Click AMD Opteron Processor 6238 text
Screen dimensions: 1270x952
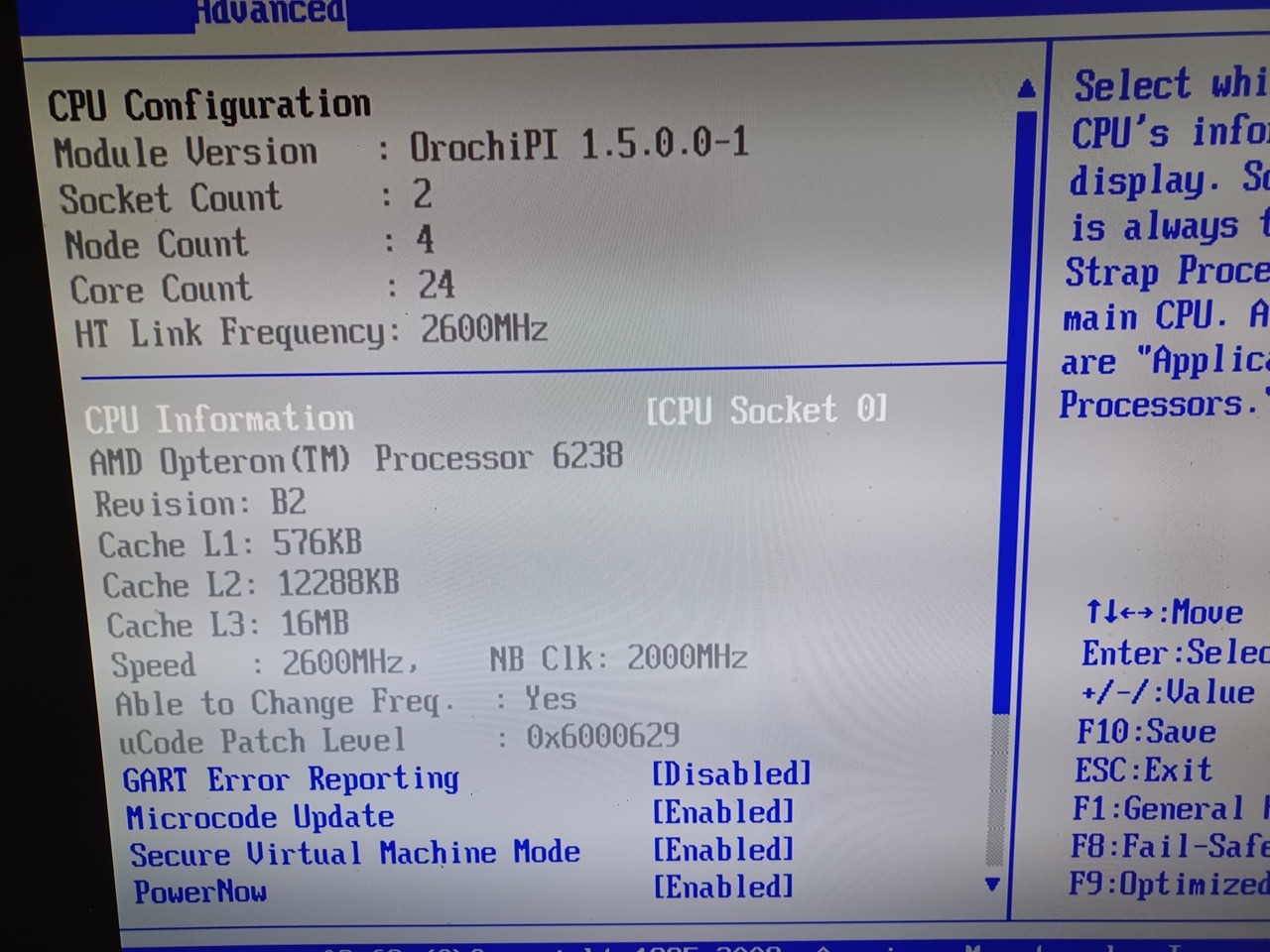click(356, 459)
